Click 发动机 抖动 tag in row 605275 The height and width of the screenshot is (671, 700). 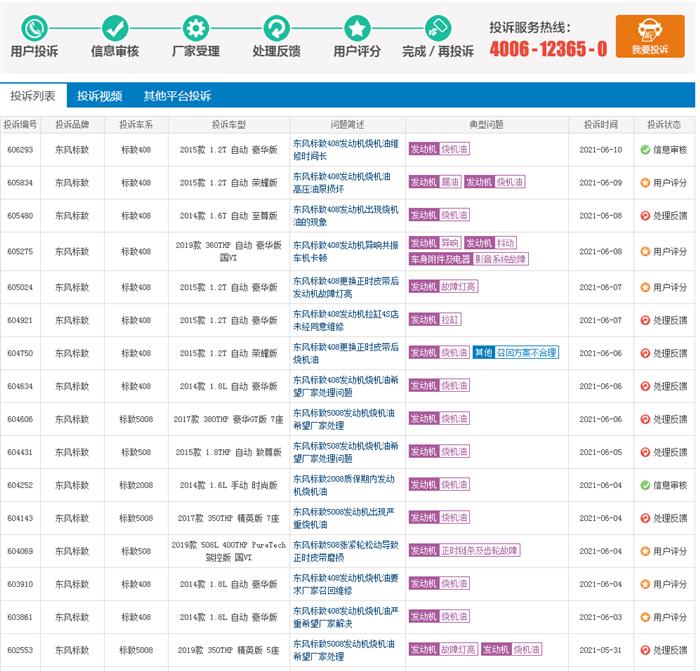pos(491,243)
